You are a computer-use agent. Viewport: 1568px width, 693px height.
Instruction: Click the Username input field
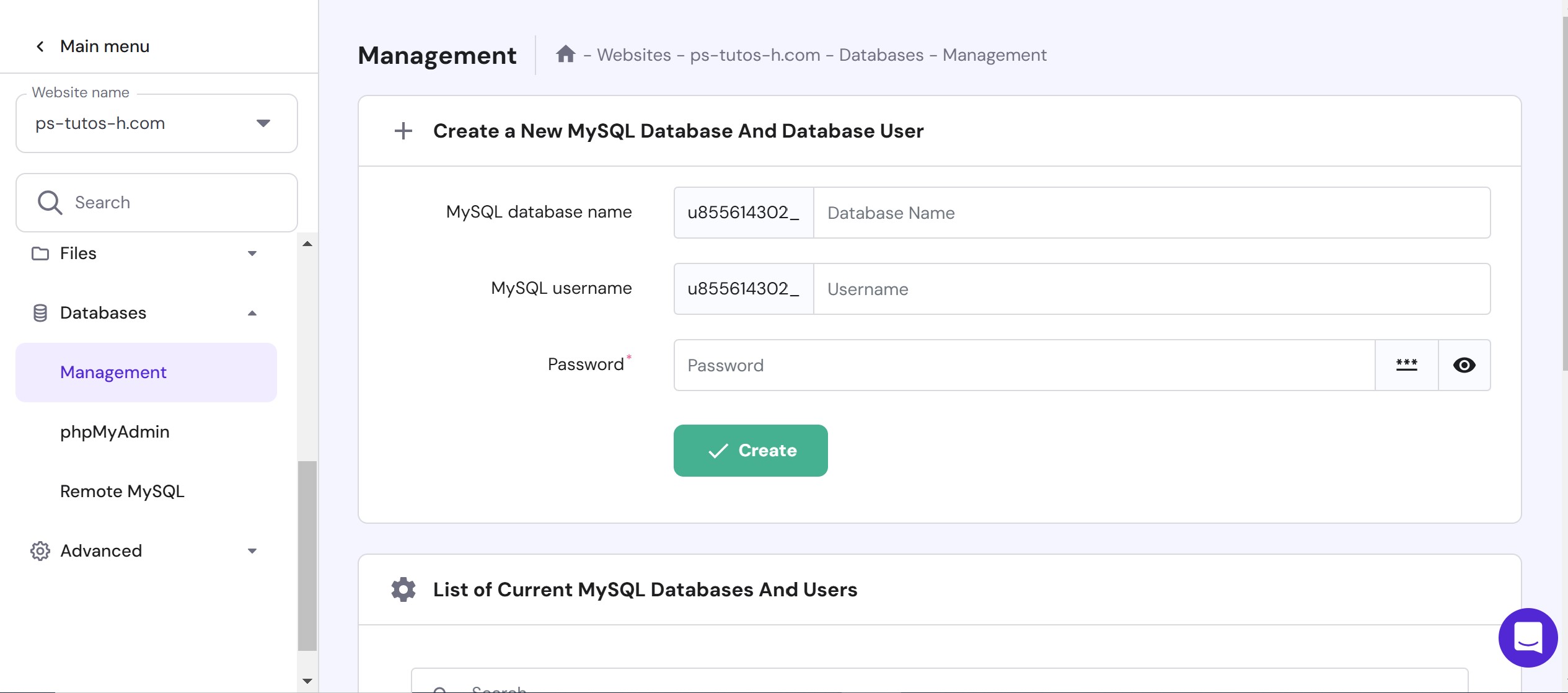pos(1152,289)
